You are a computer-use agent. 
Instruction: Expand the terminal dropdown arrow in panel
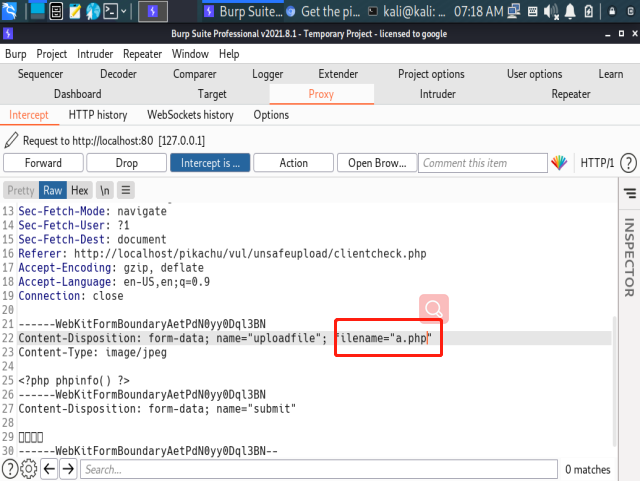tap(124, 11)
